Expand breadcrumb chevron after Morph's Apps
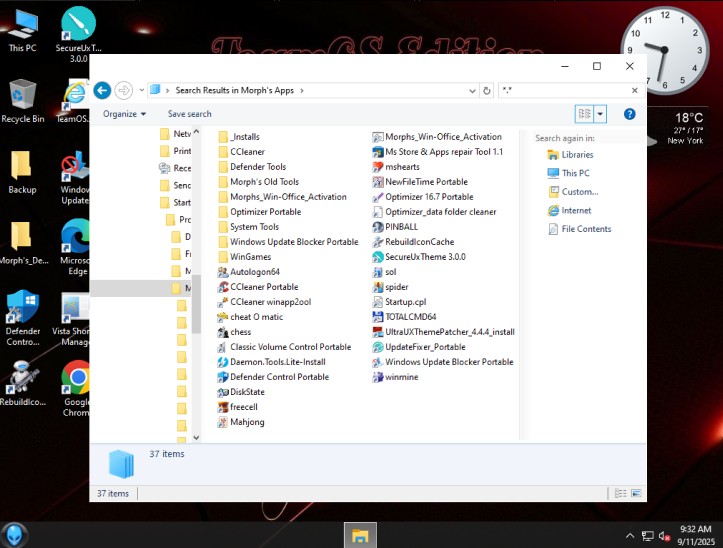This screenshot has height=548, width=723. click(x=302, y=90)
